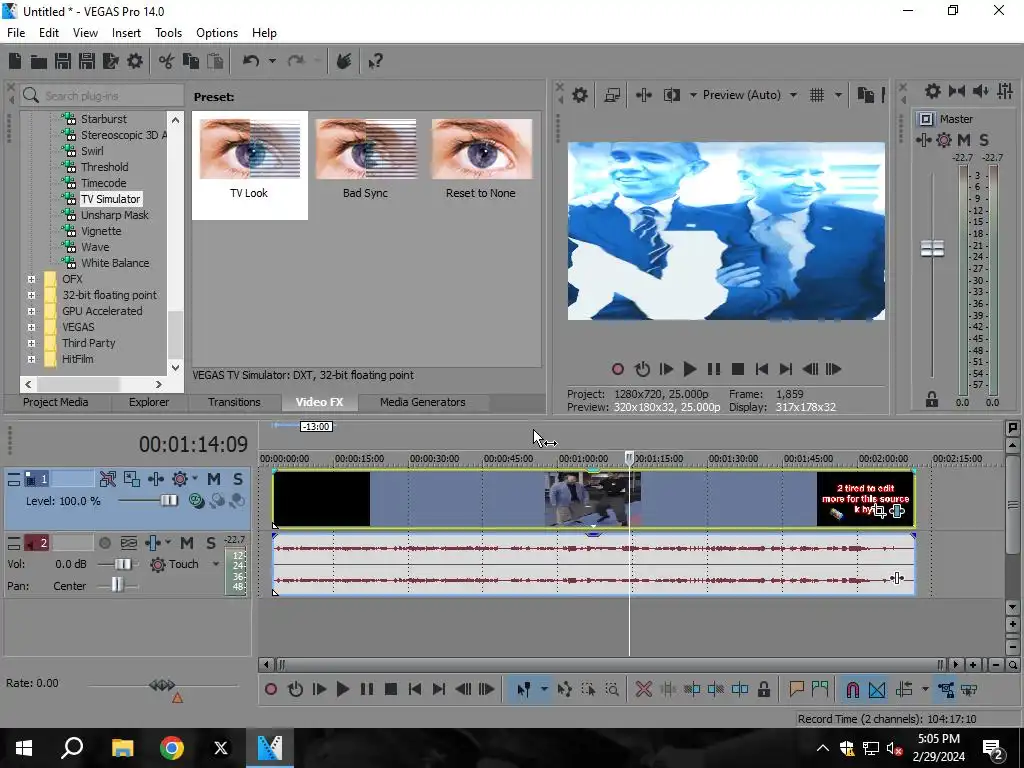Expand the OFX folder
1024x768 pixels.
31,280
